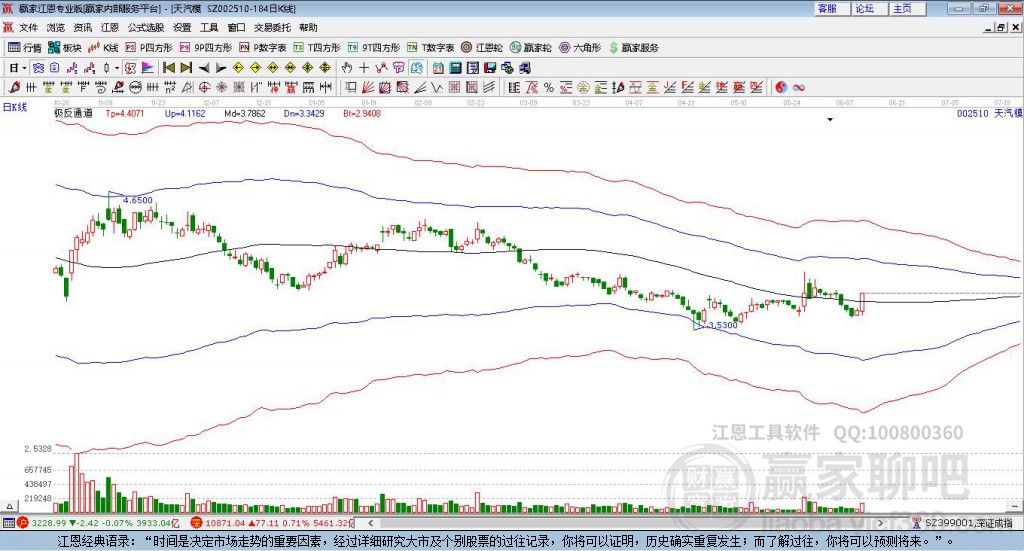Click the status bar keyboard icon at far left

point(8,523)
